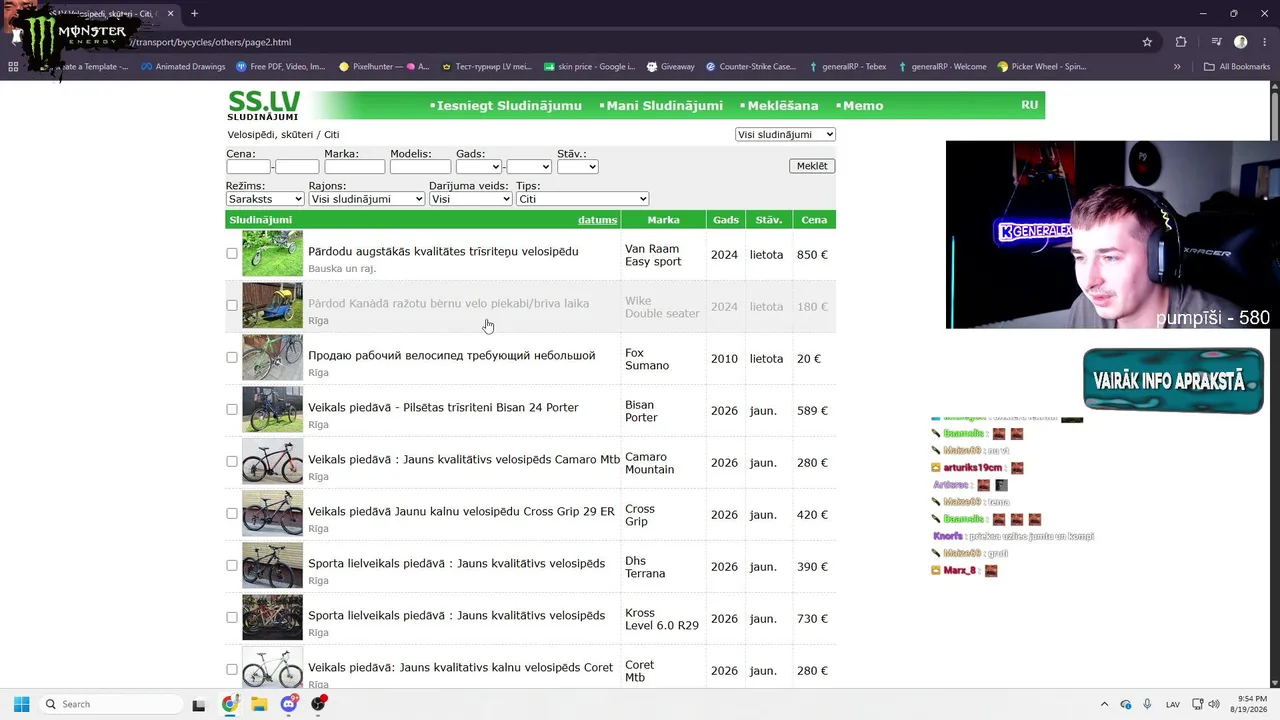Open the Free PDF, Video bookmark
Image resolution: width=1280 pixels, height=720 pixels.
coord(281,67)
